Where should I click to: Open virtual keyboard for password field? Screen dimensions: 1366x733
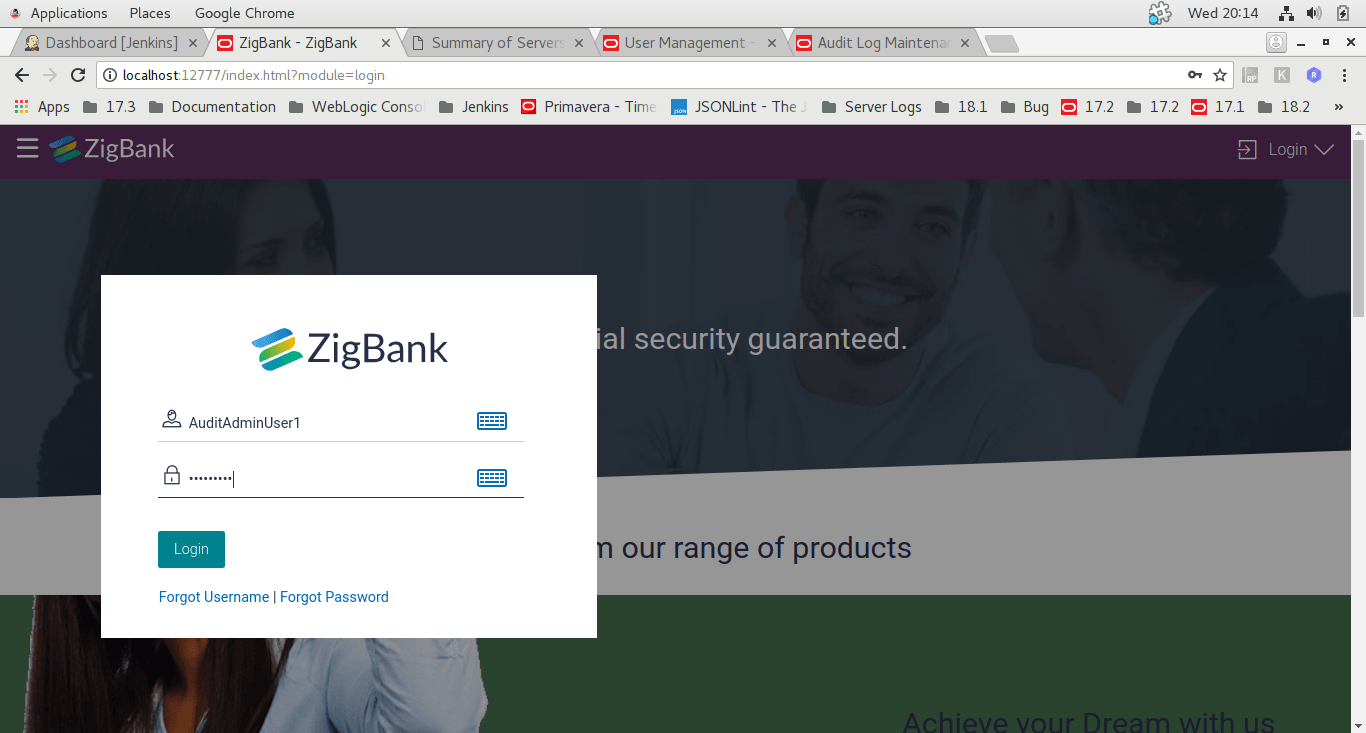pos(492,478)
